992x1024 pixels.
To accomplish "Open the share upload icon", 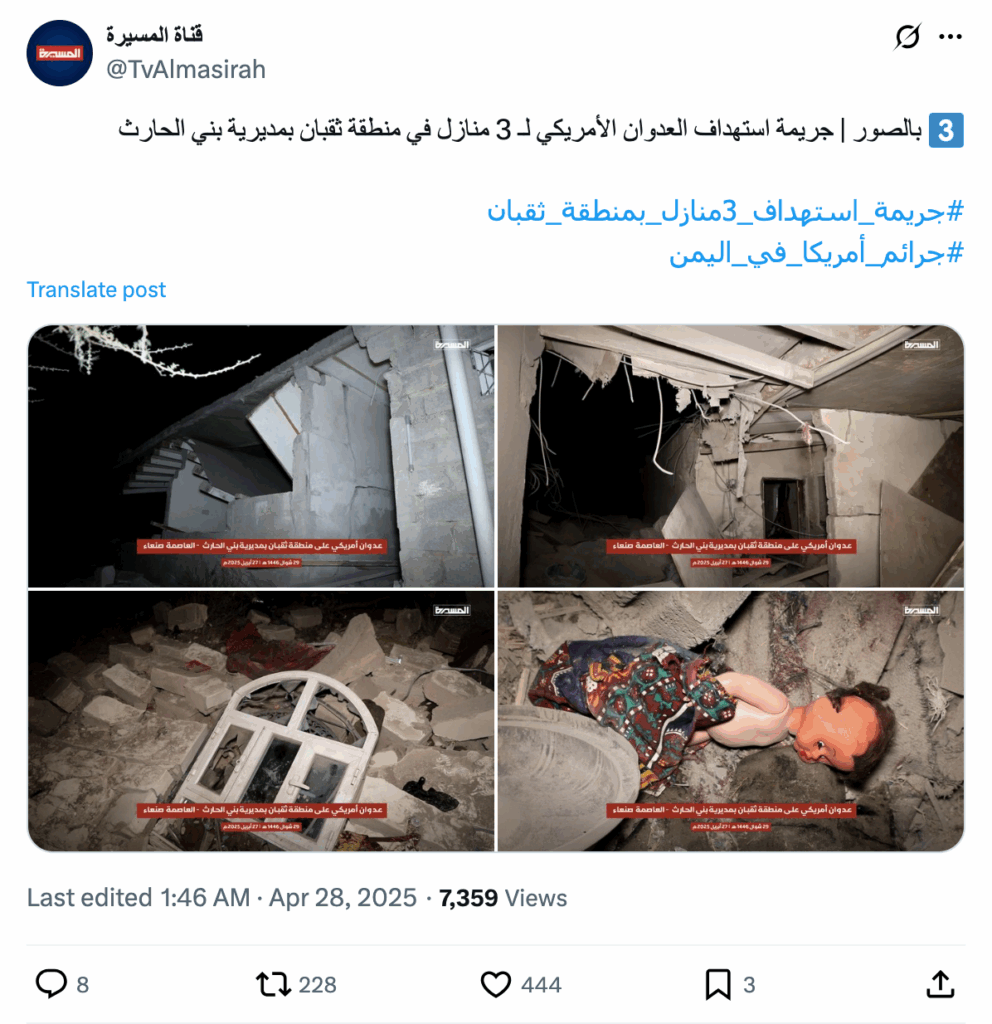I will [x=940, y=984].
